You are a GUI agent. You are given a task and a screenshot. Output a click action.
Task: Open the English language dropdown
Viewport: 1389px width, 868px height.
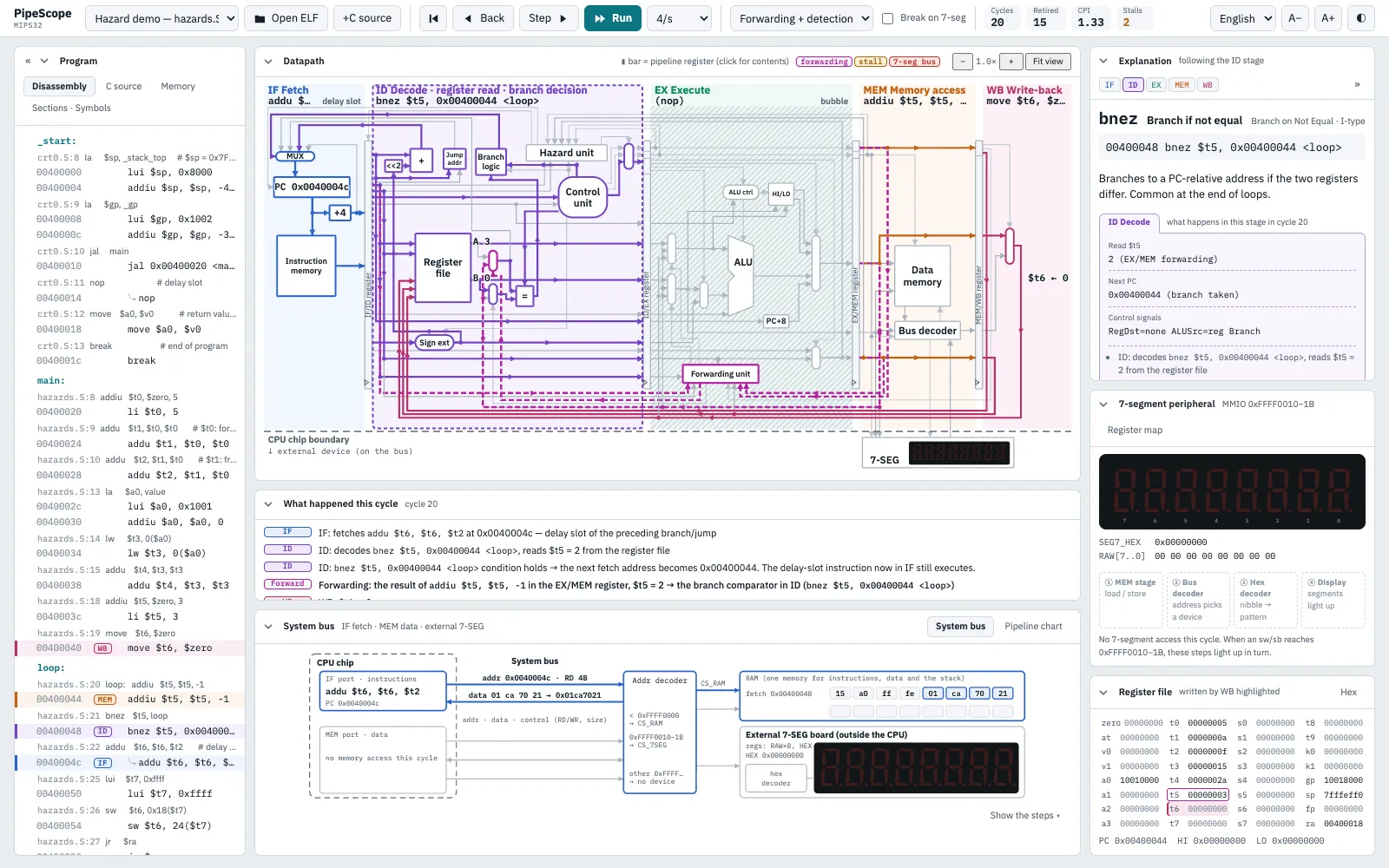pos(1242,18)
